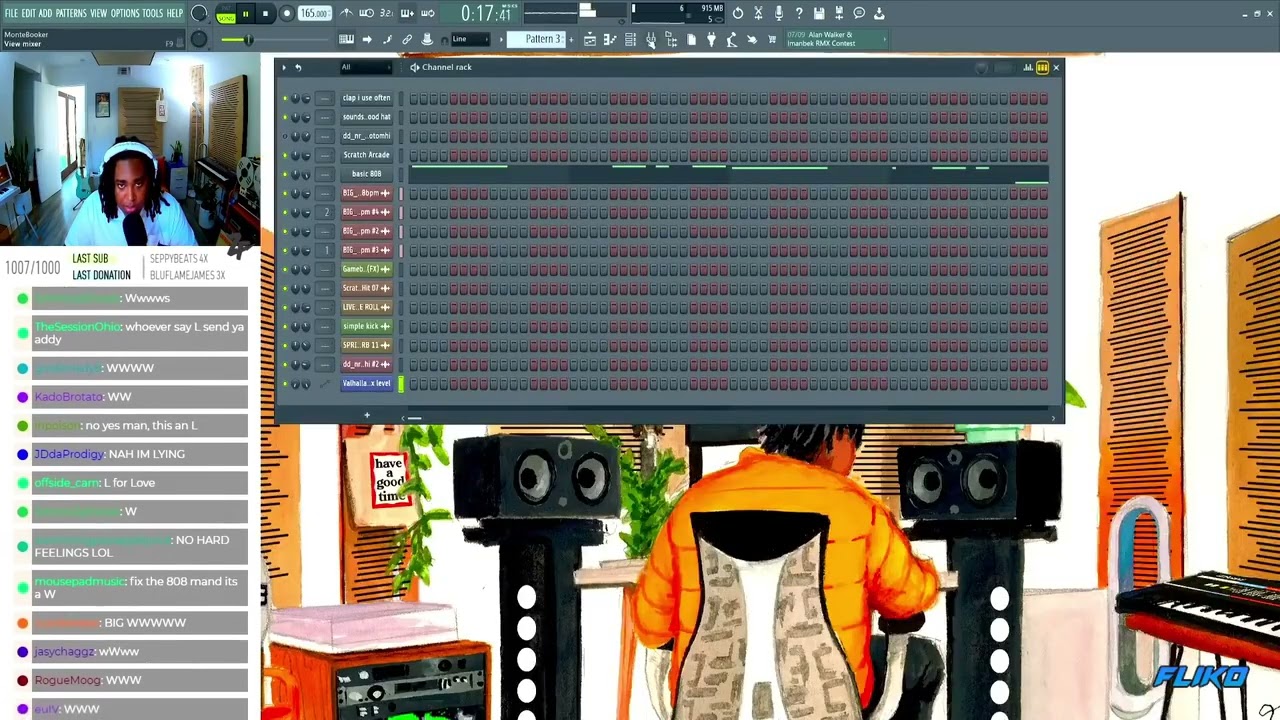Viewport: 1280px width, 720px height.
Task: Select the Valhalla..x level channel button
Action: click(x=366, y=383)
